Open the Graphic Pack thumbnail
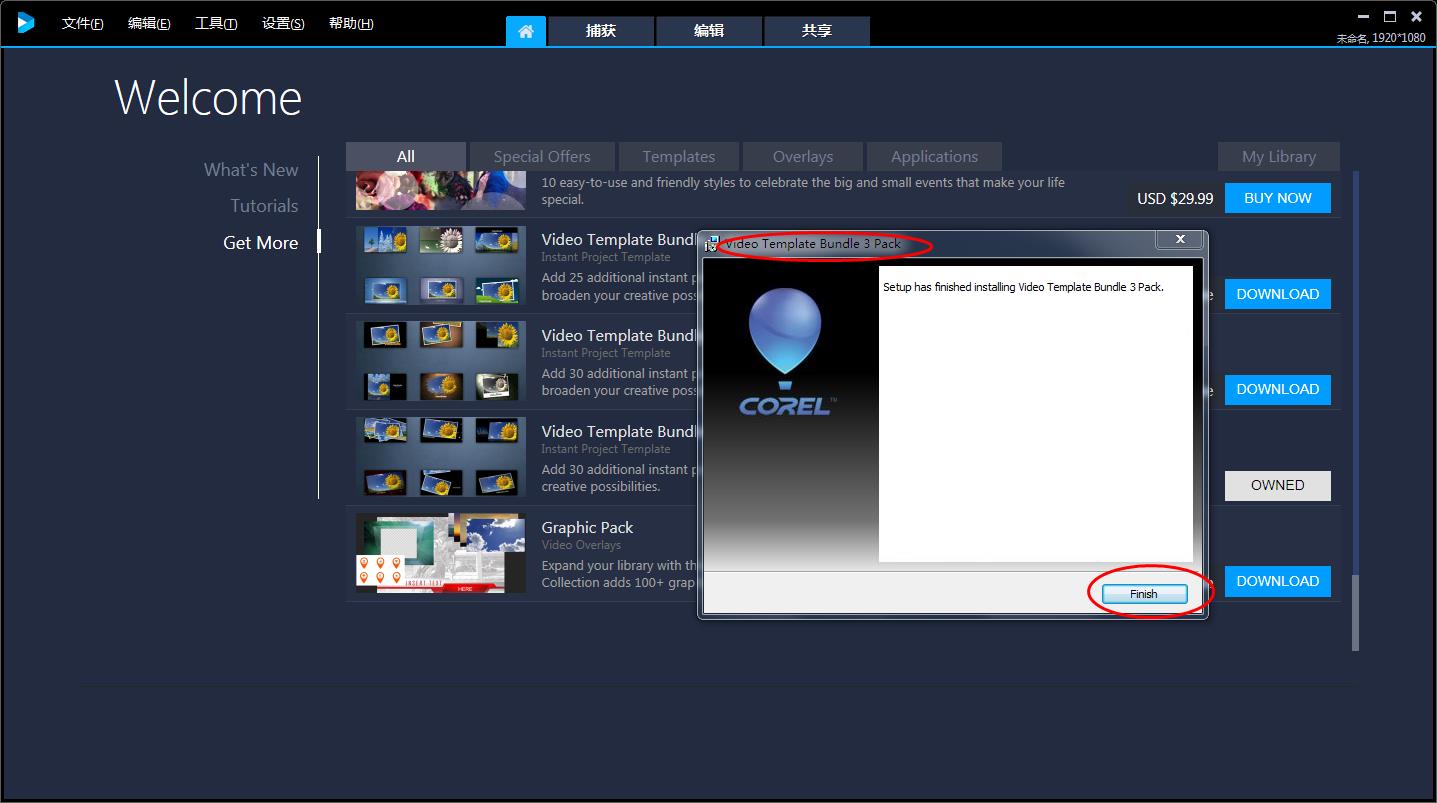This screenshot has height=803, width=1437. 441,553
